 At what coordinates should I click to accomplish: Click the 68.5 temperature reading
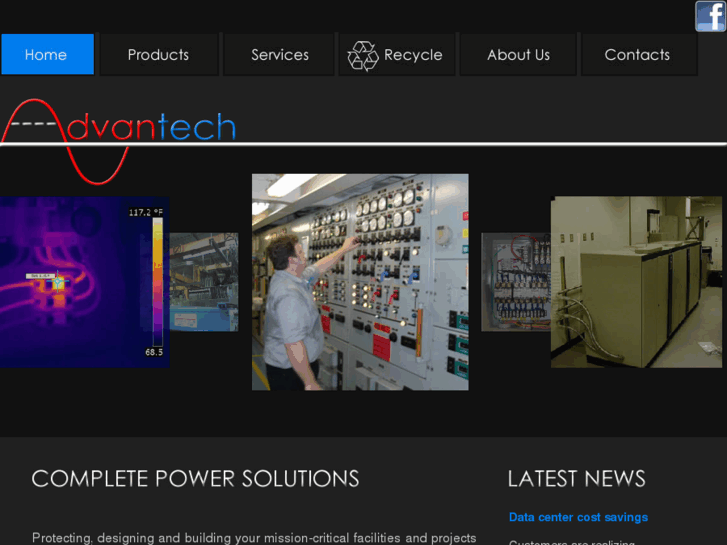coord(154,353)
